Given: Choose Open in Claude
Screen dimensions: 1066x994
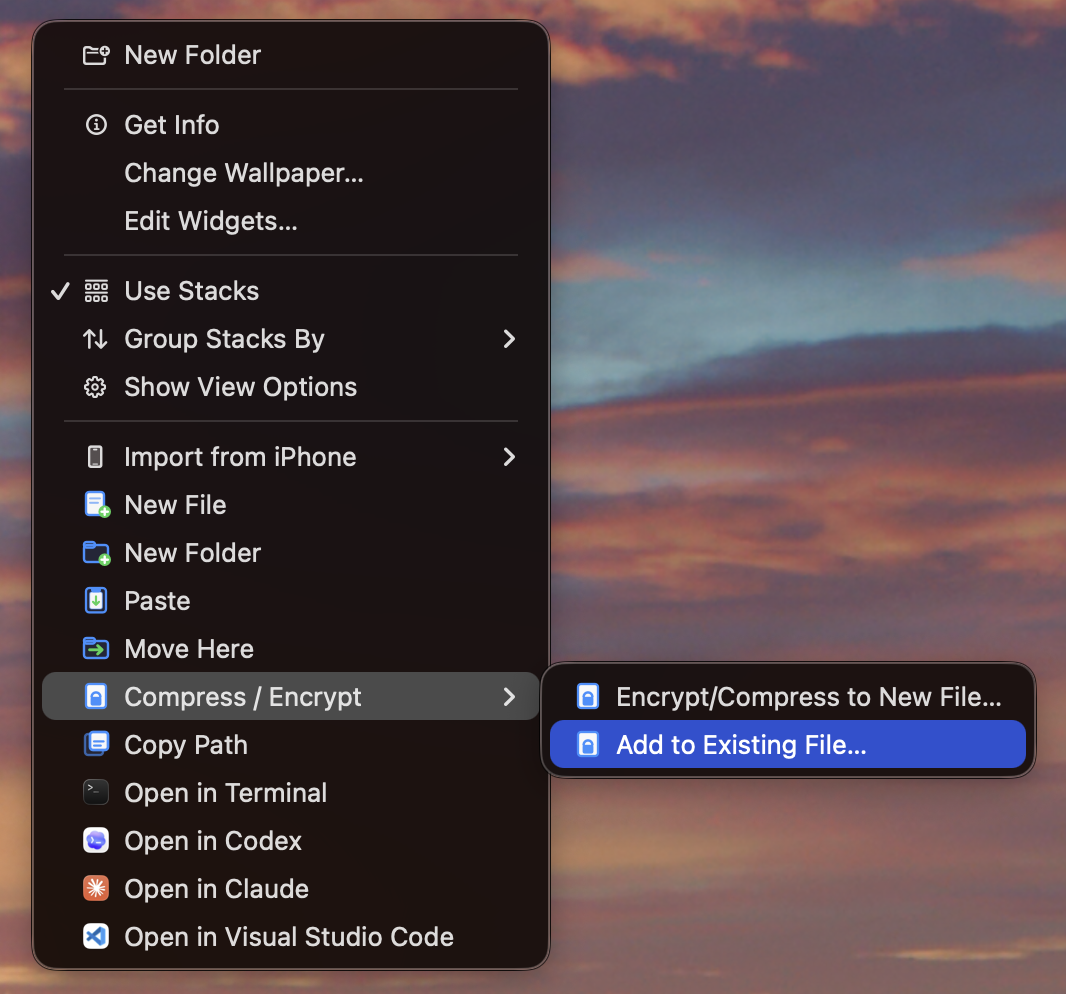Looking at the screenshot, I should click(291, 889).
